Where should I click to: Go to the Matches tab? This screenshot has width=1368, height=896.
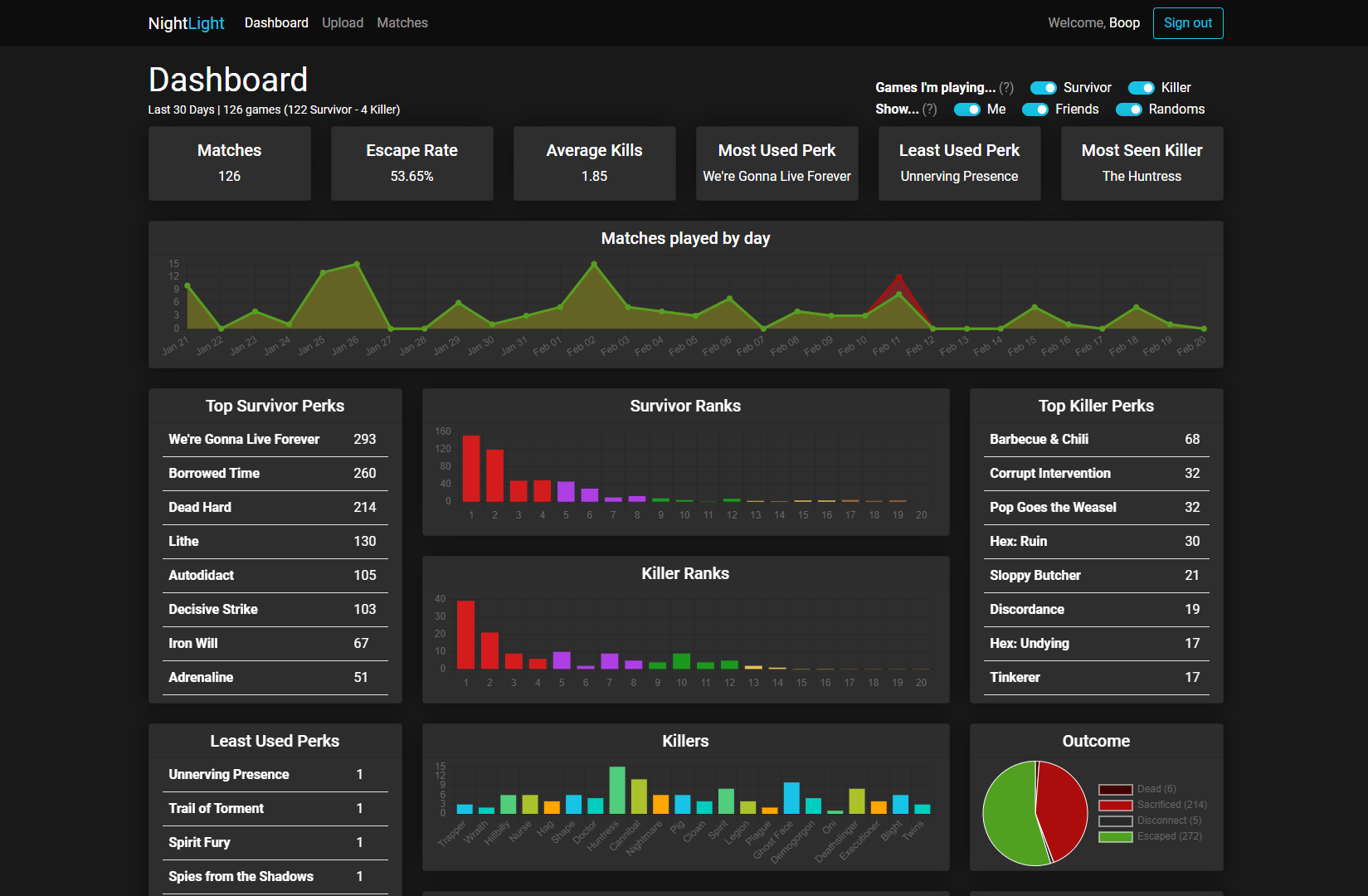[x=402, y=23]
